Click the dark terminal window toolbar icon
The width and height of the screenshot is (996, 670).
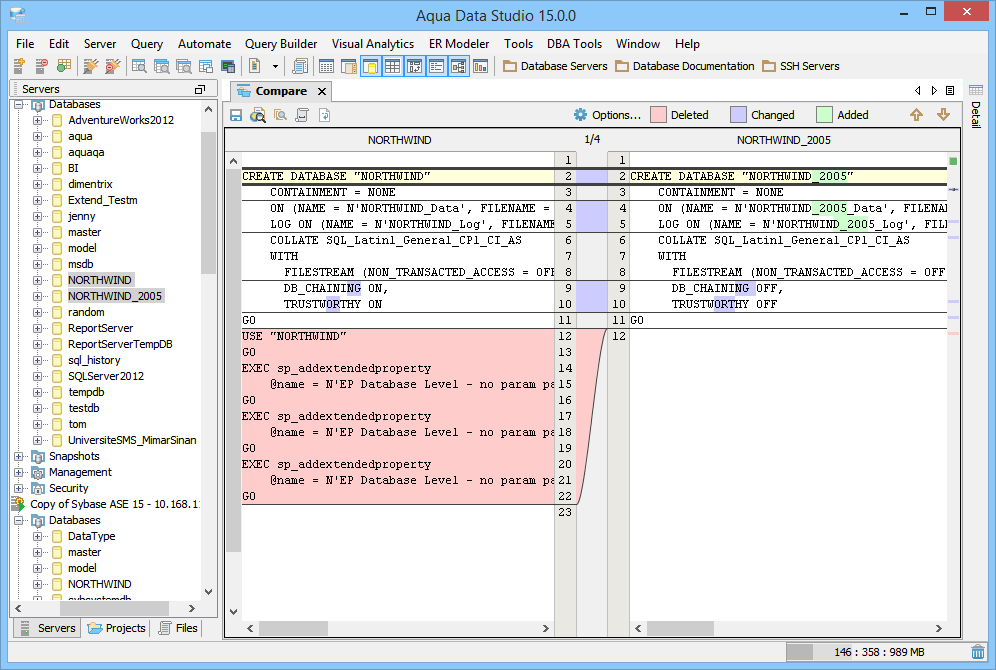[x=228, y=66]
